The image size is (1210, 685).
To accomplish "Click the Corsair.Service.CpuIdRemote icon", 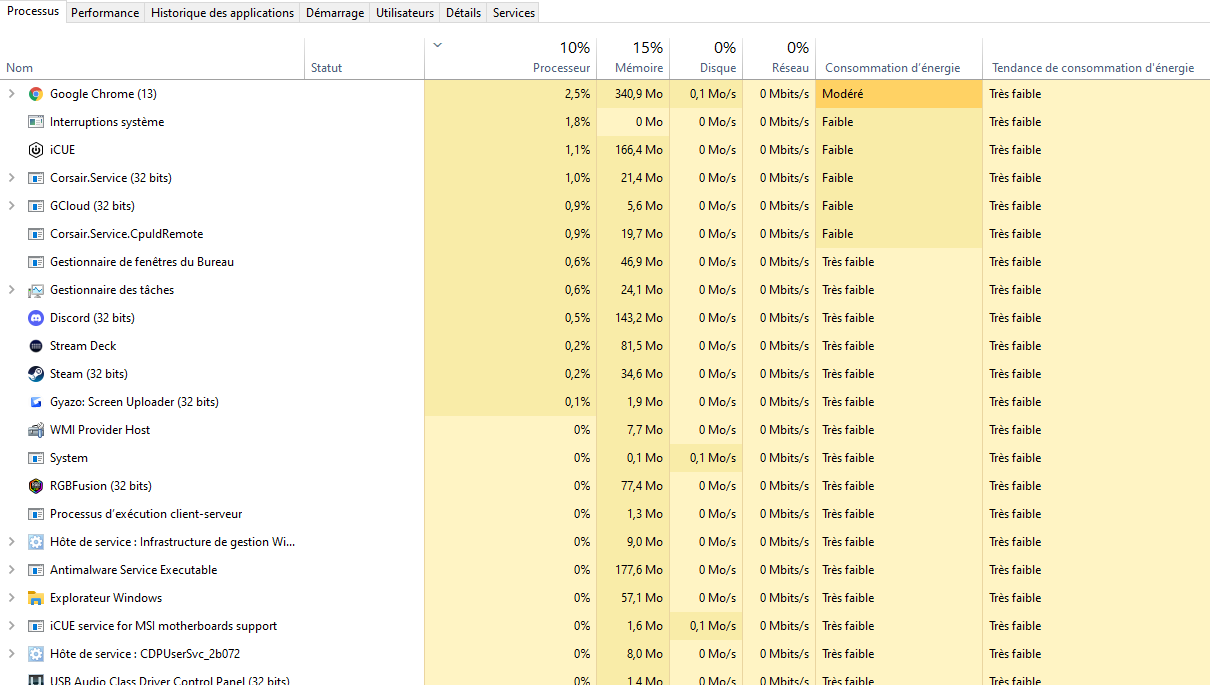I will click(x=36, y=234).
